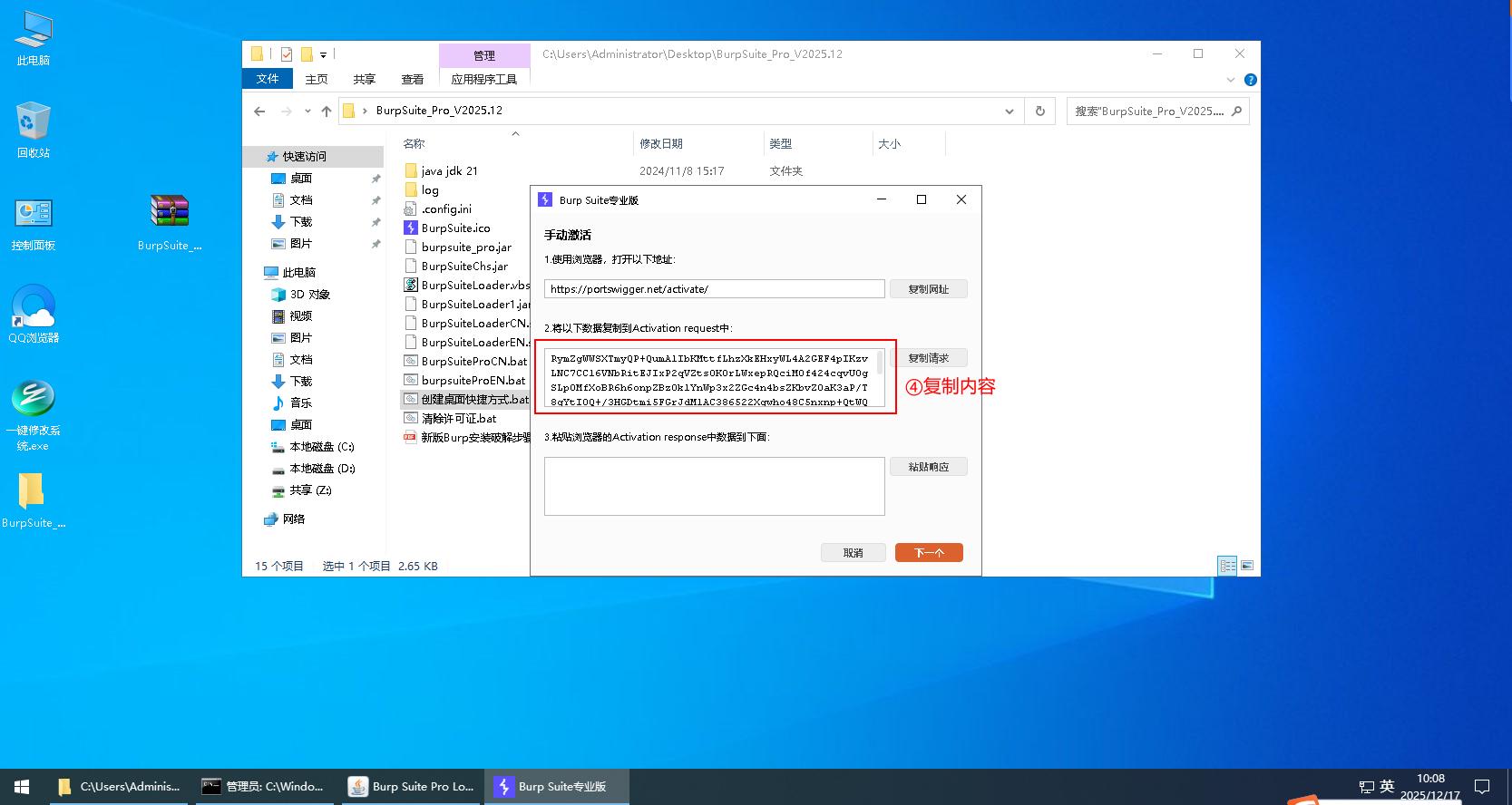Click the activation request text scrollbar

coord(880,364)
